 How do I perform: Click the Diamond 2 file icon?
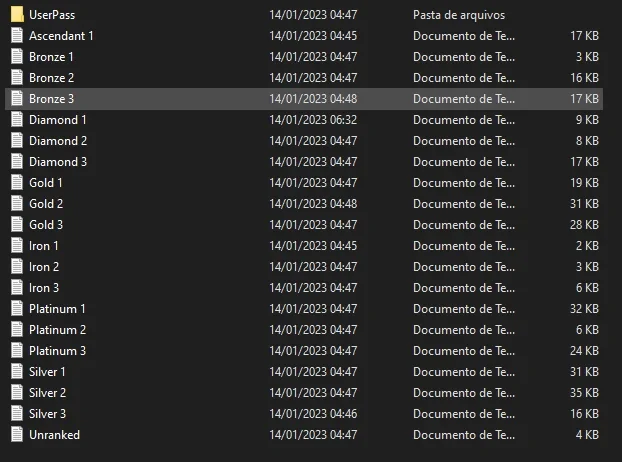17,140
